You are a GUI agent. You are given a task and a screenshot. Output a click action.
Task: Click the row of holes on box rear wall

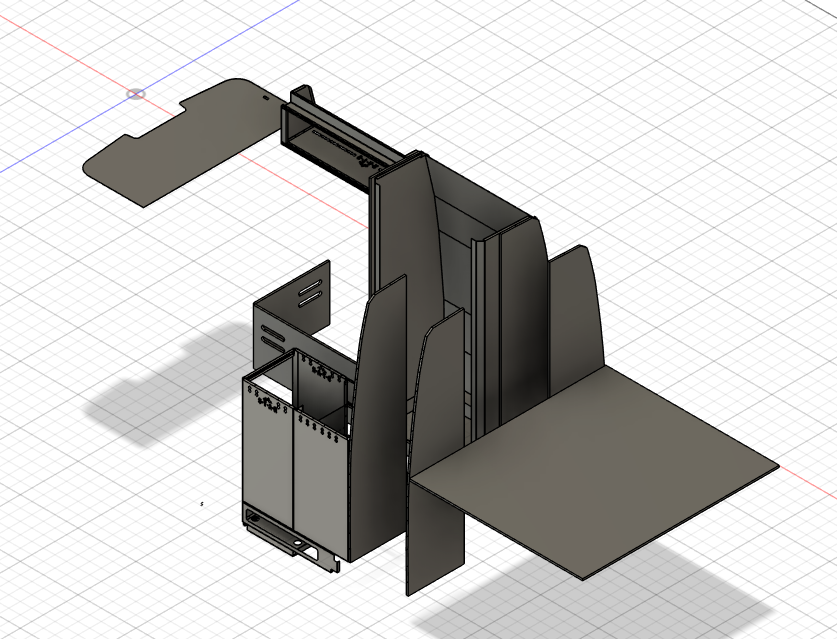(323, 372)
